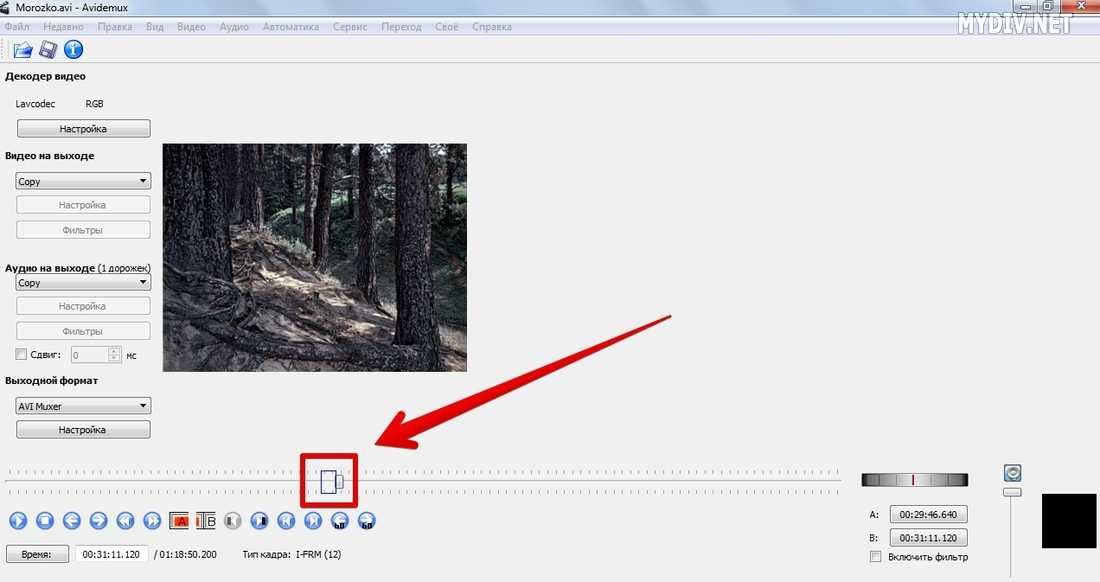Image resolution: width=1100 pixels, height=582 pixels.
Task: Open the Аудио menu
Action: tap(234, 27)
